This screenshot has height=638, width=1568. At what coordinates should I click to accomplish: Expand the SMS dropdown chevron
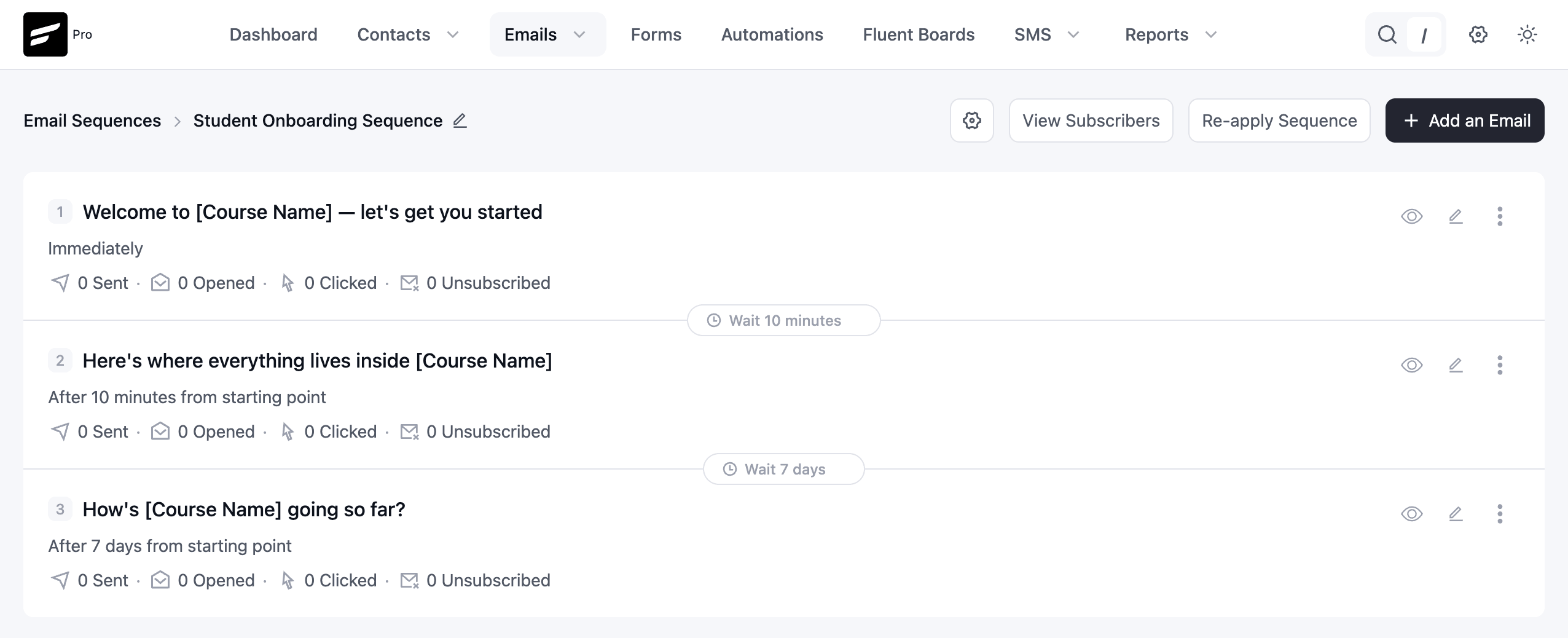(x=1073, y=34)
